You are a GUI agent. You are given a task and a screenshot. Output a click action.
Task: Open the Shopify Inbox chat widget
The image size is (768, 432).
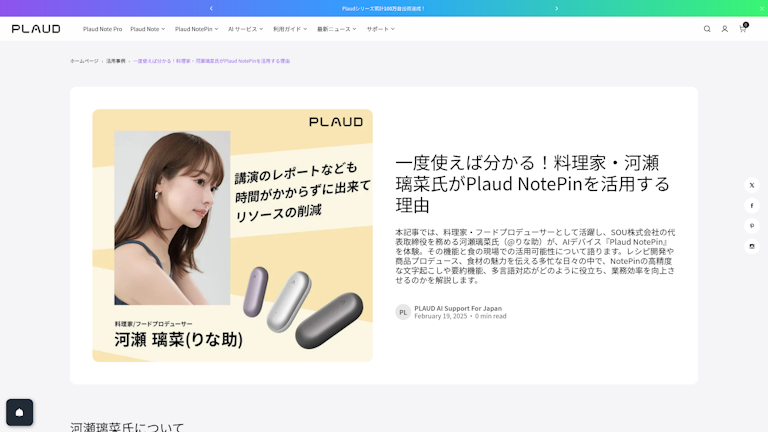click(x=20, y=412)
